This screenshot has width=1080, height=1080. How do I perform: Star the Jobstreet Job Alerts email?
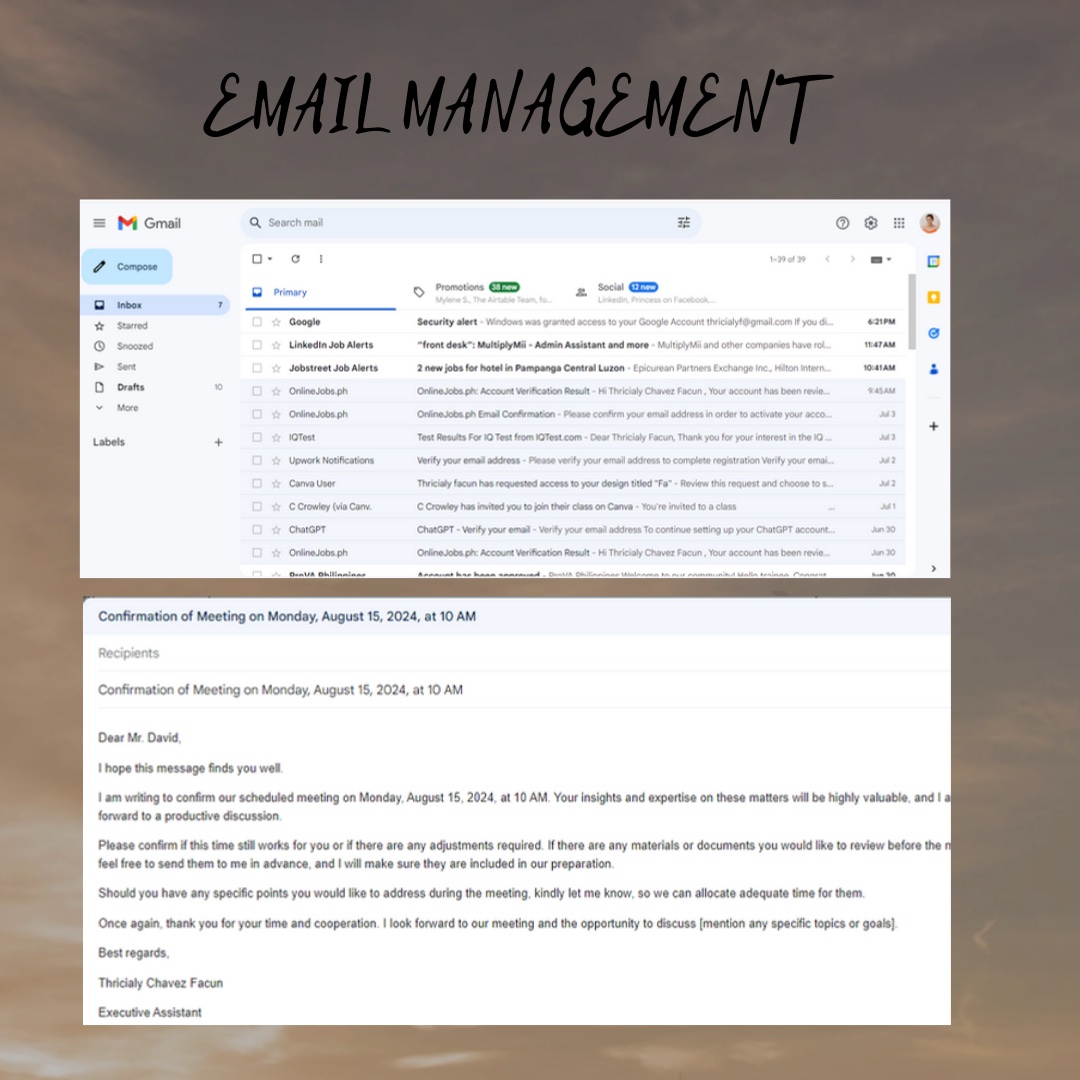(276, 368)
